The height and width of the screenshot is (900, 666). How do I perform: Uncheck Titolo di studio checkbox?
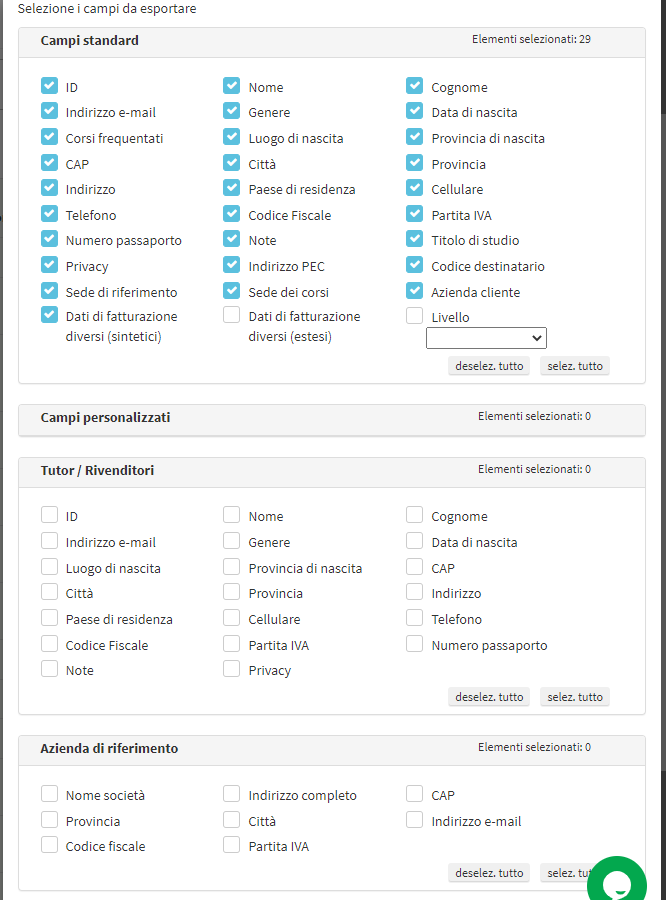414,239
